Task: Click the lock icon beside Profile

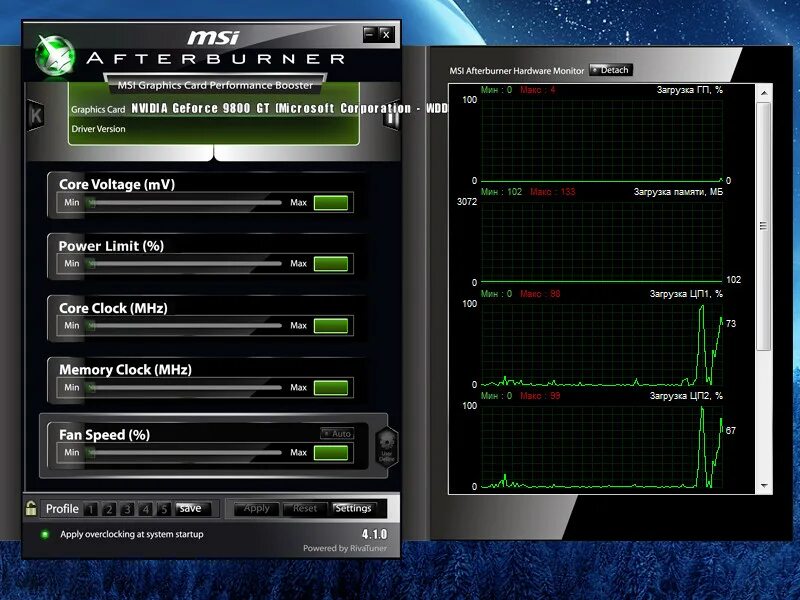Action: [31, 508]
